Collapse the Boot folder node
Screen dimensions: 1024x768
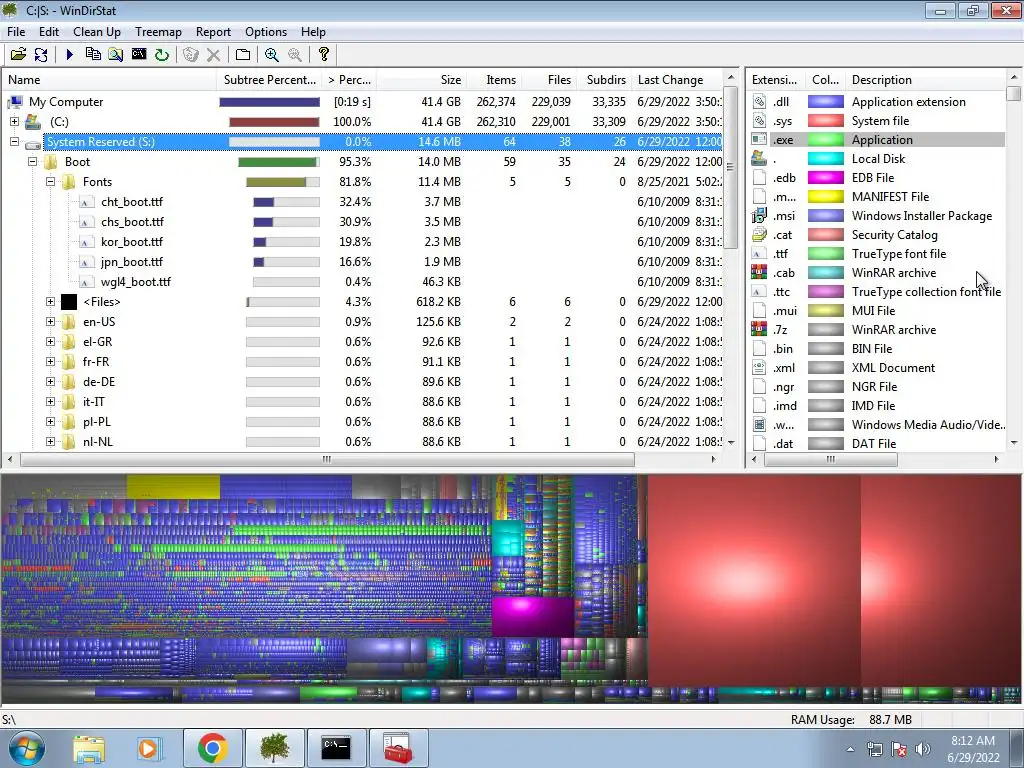33,161
